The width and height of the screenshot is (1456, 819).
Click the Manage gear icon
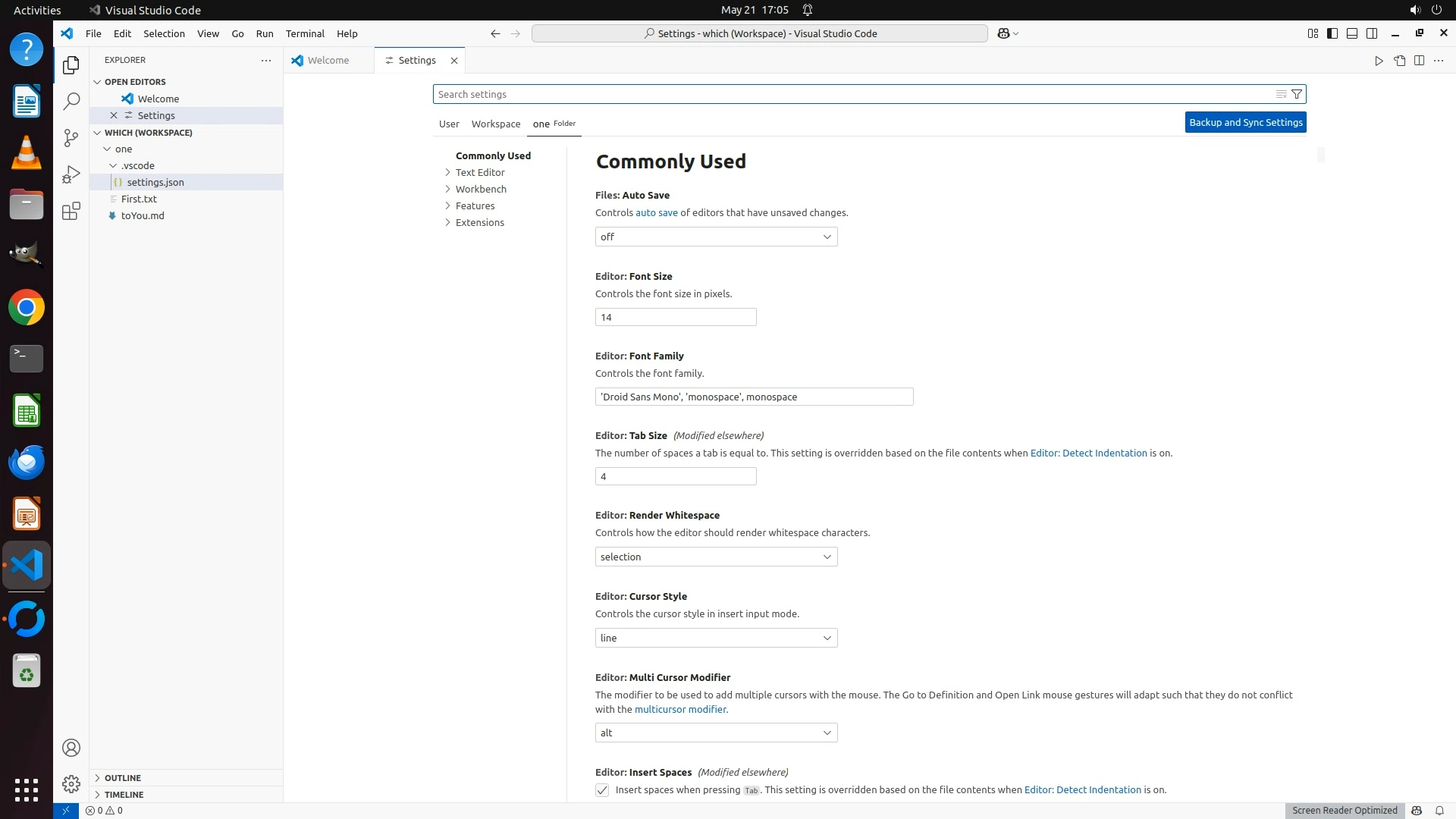tap(71, 783)
